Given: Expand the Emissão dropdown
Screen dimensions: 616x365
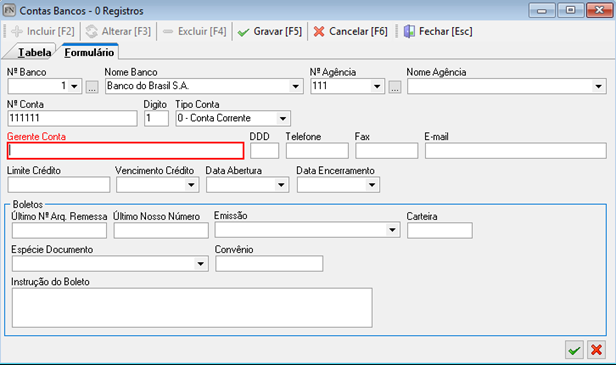Looking at the screenshot, I should [x=392, y=230].
